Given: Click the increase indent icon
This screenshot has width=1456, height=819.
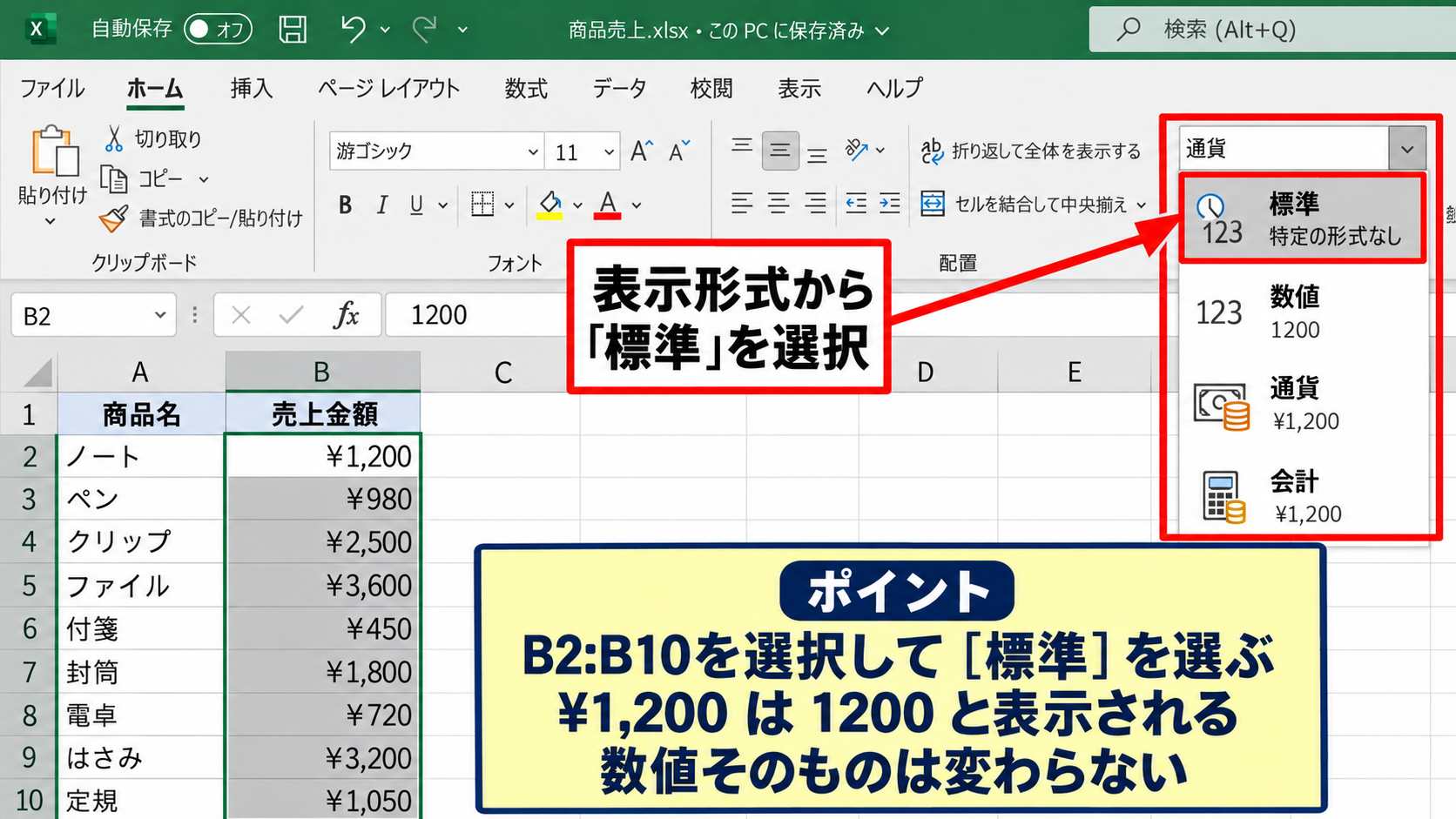Looking at the screenshot, I should click(x=890, y=204).
